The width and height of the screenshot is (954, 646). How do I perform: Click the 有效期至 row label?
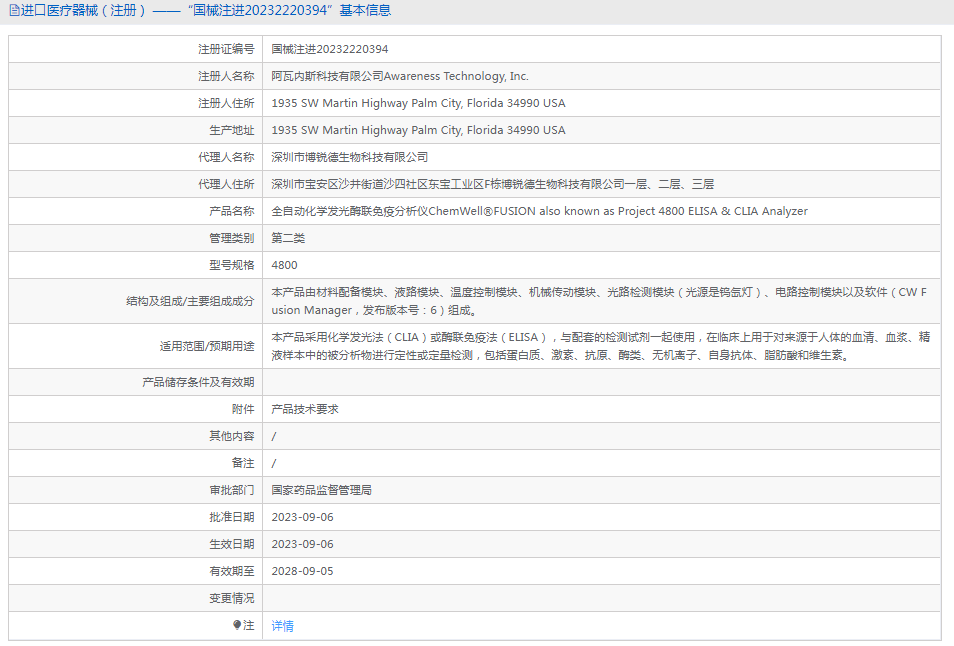coord(232,571)
